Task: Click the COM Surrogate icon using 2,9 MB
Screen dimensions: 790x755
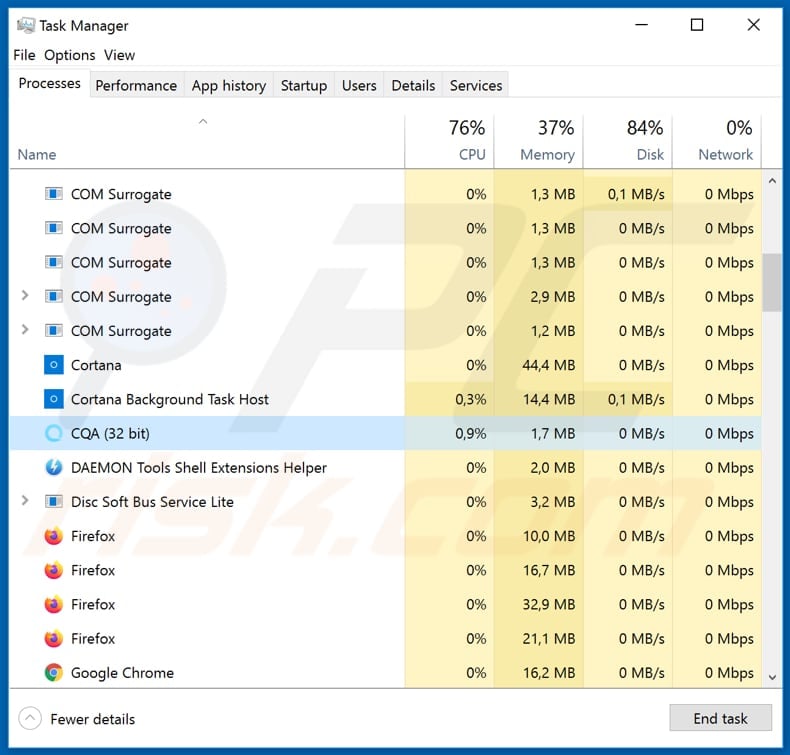Action: 53,297
